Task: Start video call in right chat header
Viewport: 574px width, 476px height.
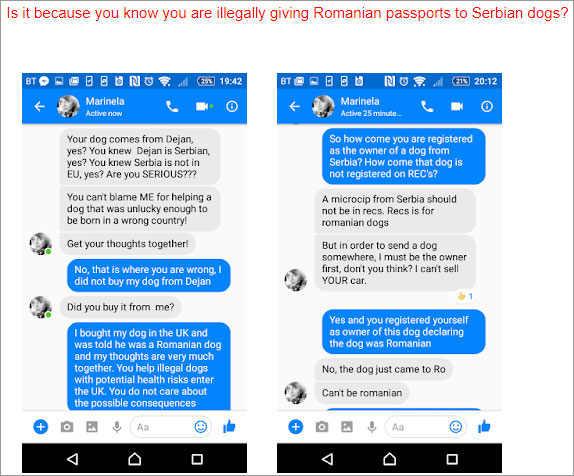Action: pos(457,106)
